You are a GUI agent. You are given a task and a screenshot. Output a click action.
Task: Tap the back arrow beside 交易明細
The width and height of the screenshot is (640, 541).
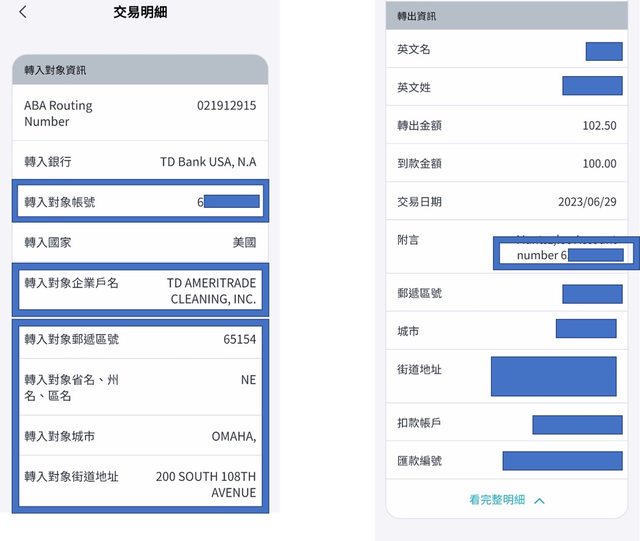(23, 13)
